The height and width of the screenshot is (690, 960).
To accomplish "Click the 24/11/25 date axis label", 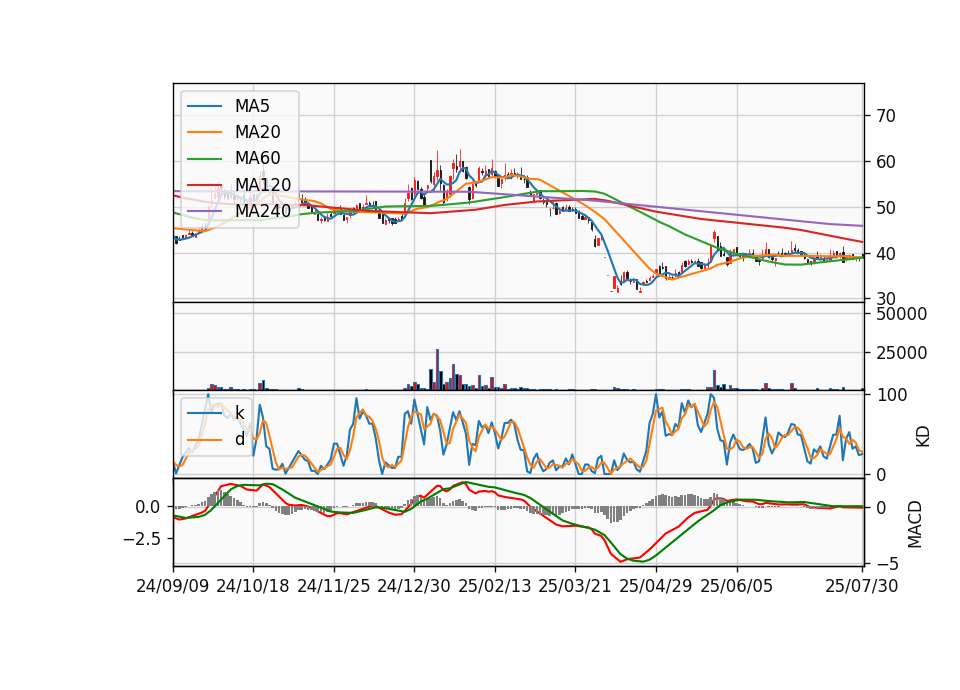I will [x=334, y=586].
